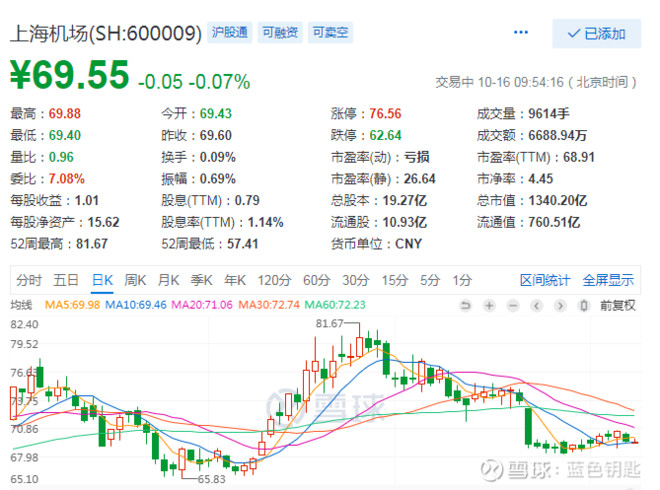
Task: Click the 均线 label in chart header
Action: click(21, 305)
